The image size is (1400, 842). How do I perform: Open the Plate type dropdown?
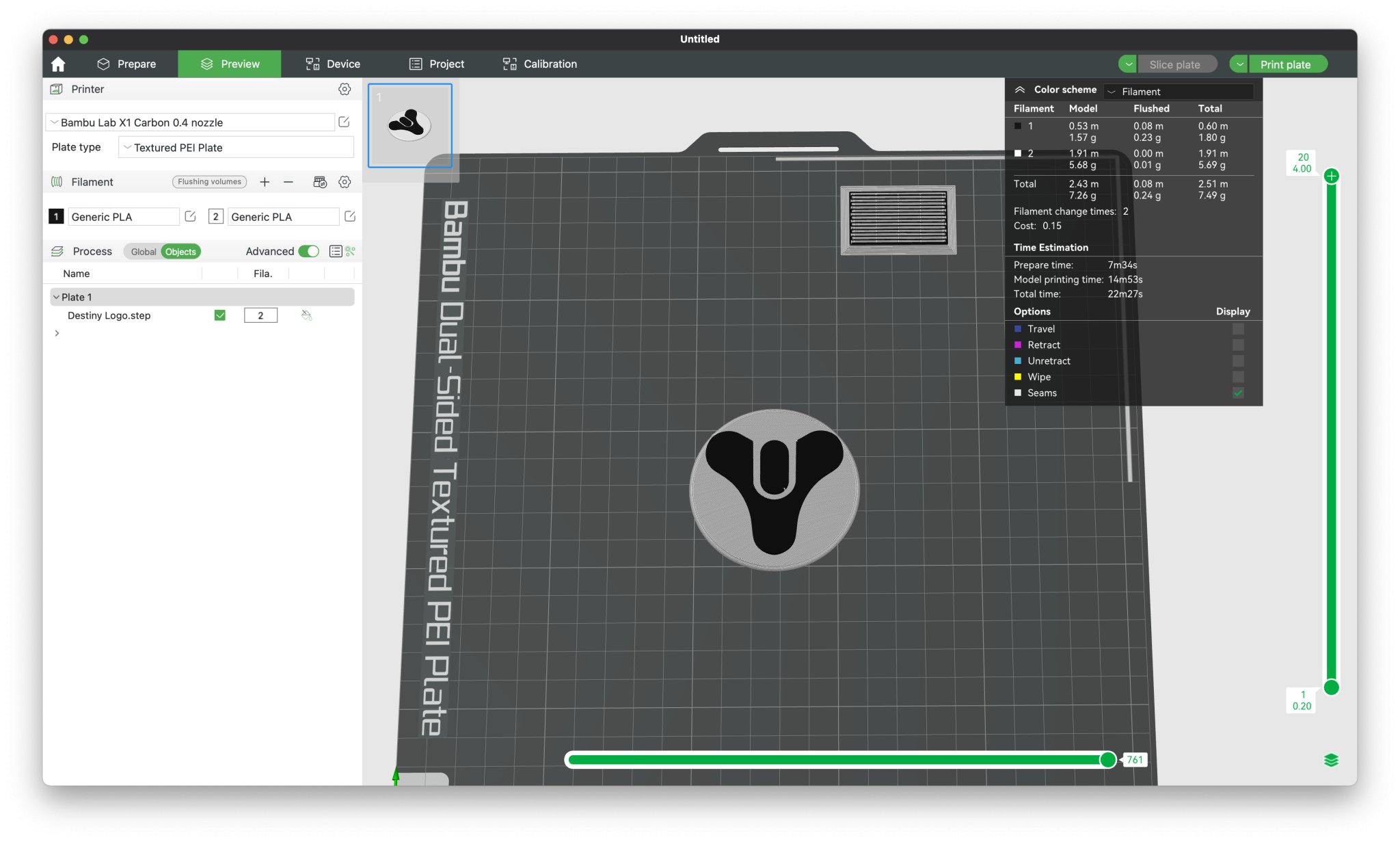pyautogui.click(x=236, y=148)
